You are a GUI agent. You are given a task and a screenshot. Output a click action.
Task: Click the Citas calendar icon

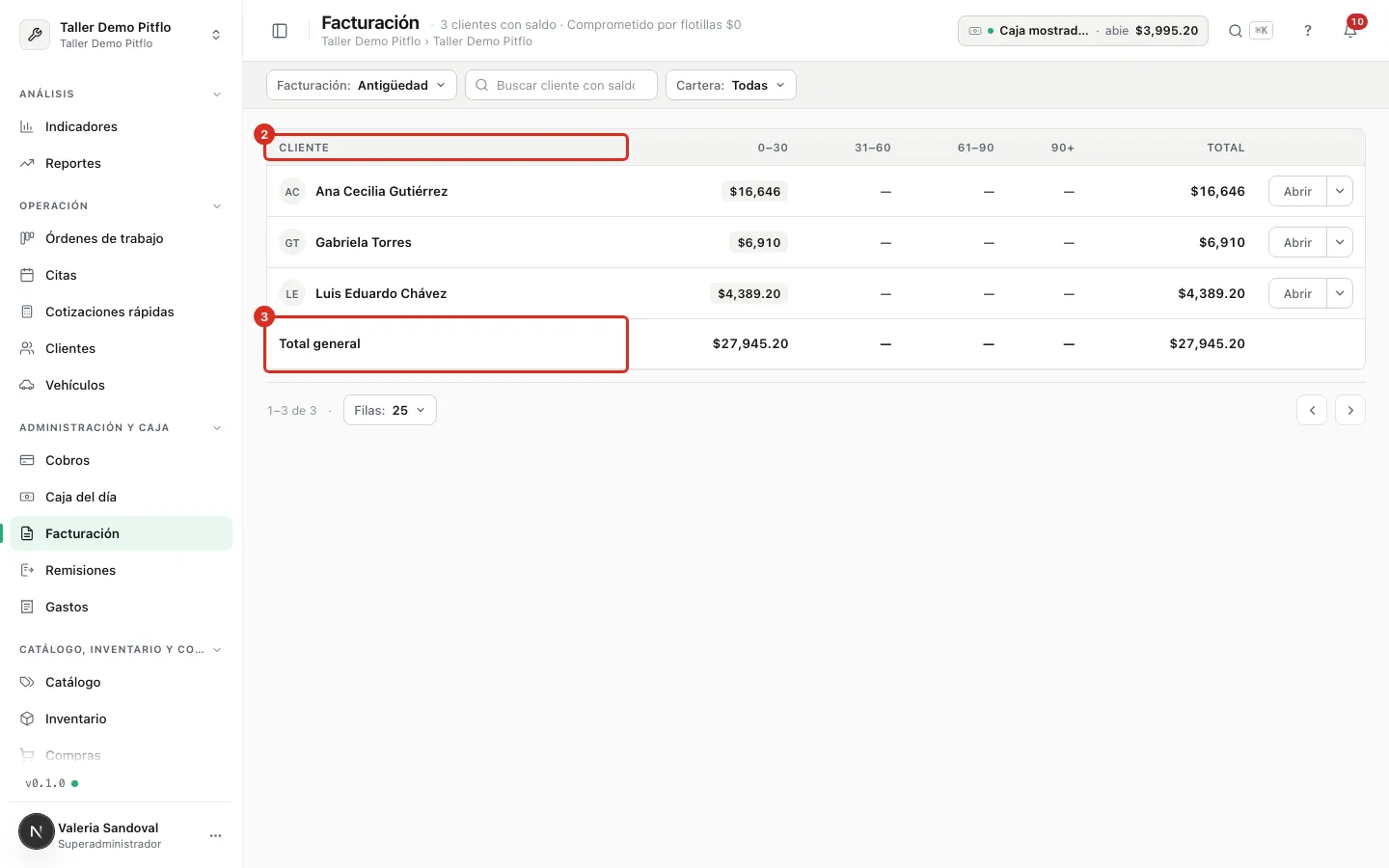(x=27, y=275)
